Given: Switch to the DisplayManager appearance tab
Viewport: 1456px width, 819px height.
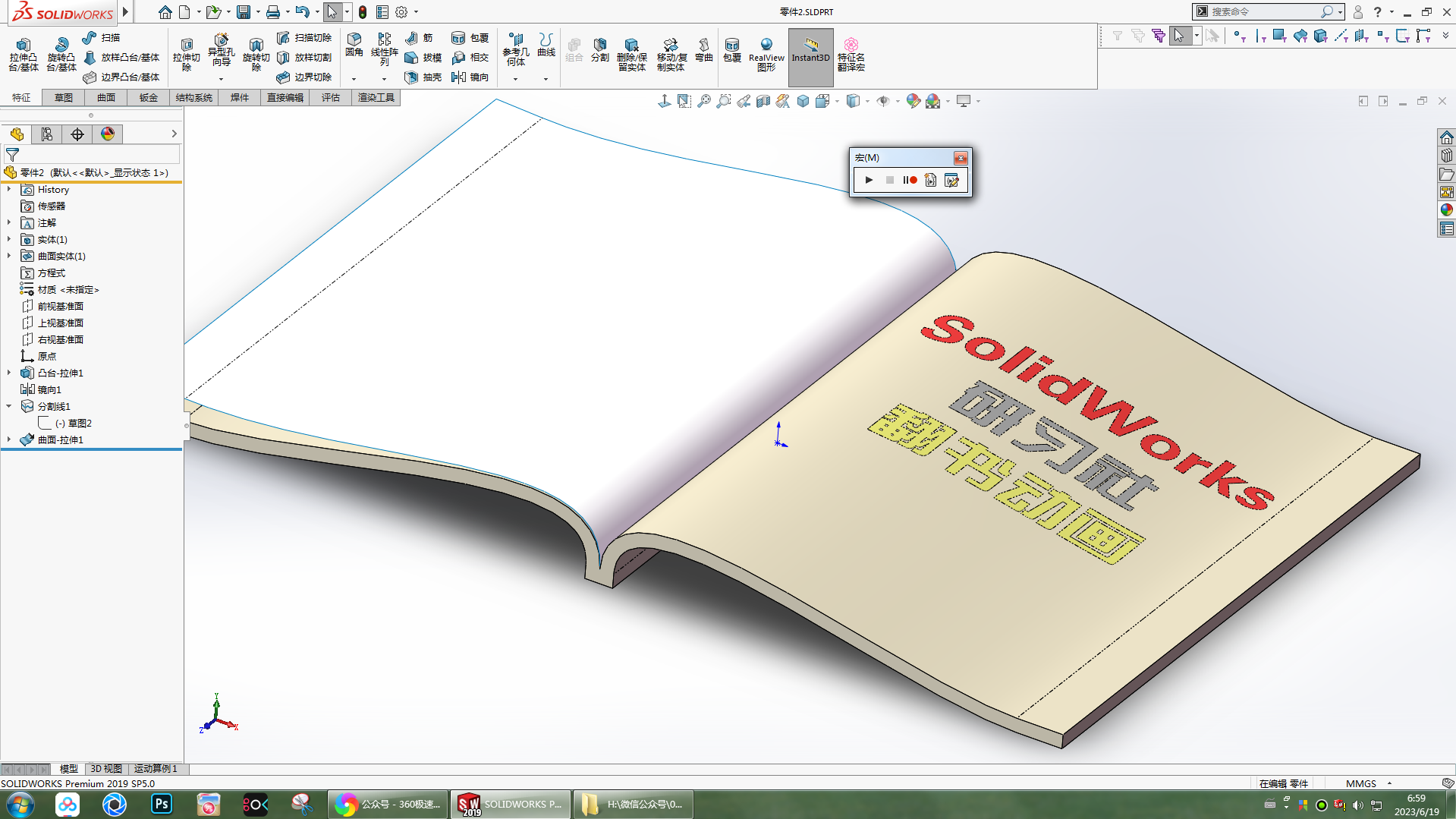Looking at the screenshot, I should coord(108,134).
